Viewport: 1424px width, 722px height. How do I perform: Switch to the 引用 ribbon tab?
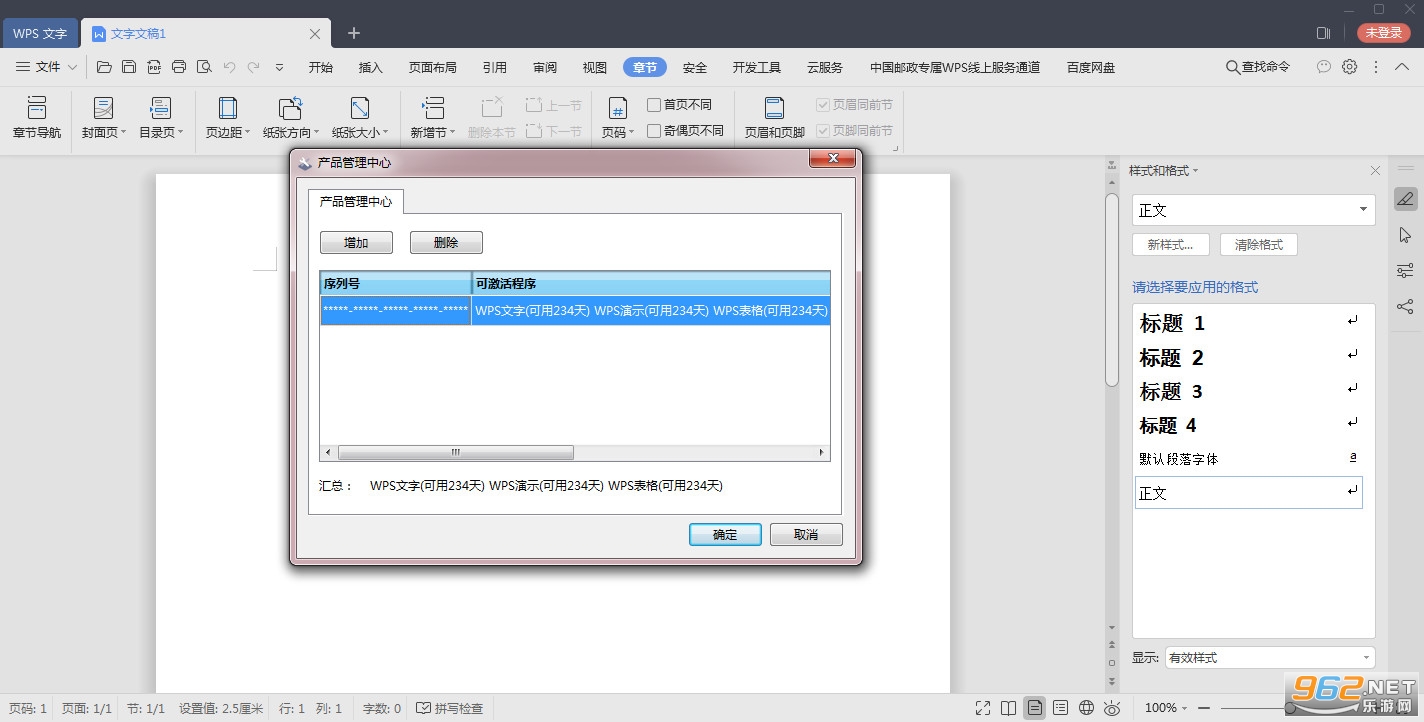(x=495, y=67)
